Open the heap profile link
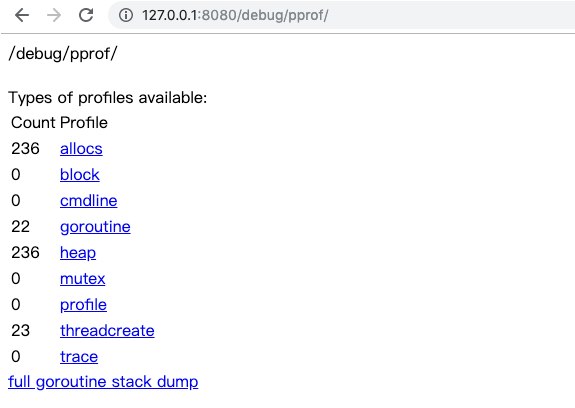The width and height of the screenshot is (575, 408). [x=78, y=253]
